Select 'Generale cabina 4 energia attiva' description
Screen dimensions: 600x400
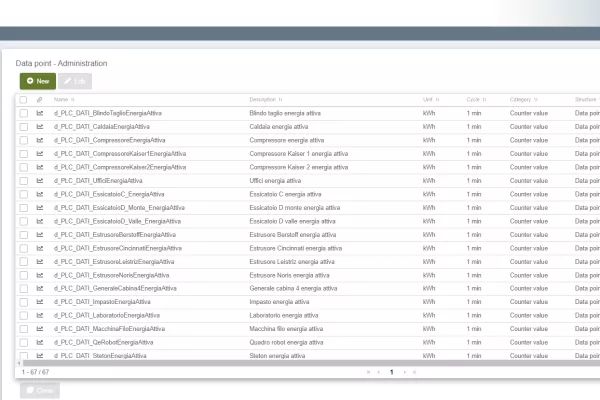[x=293, y=289]
